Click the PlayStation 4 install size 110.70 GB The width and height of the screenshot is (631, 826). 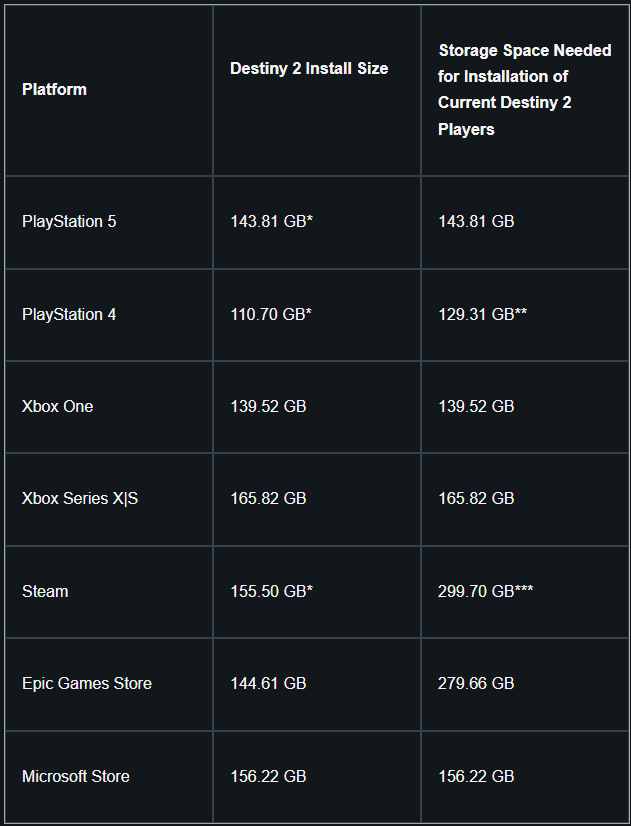click(271, 314)
